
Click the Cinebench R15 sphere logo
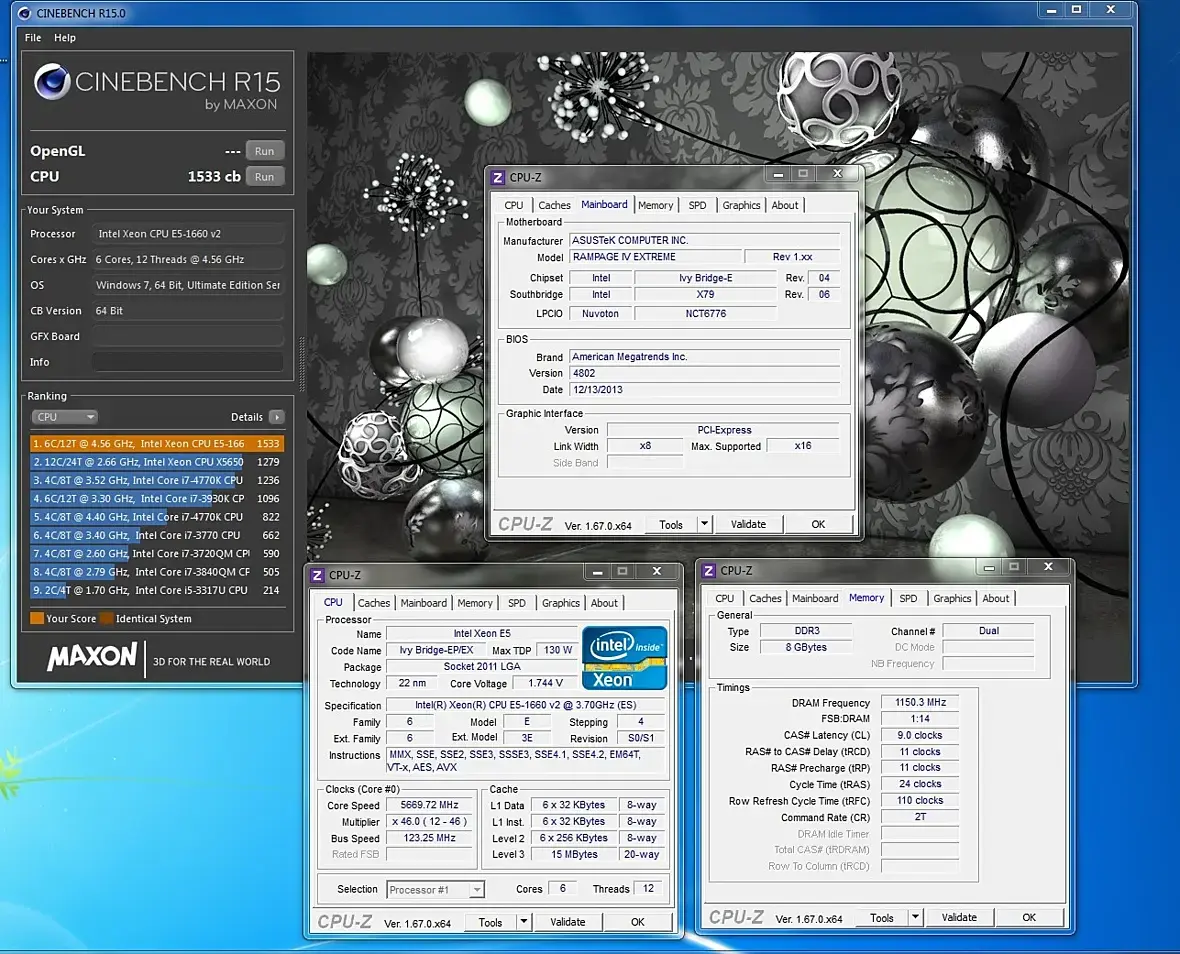52,83
